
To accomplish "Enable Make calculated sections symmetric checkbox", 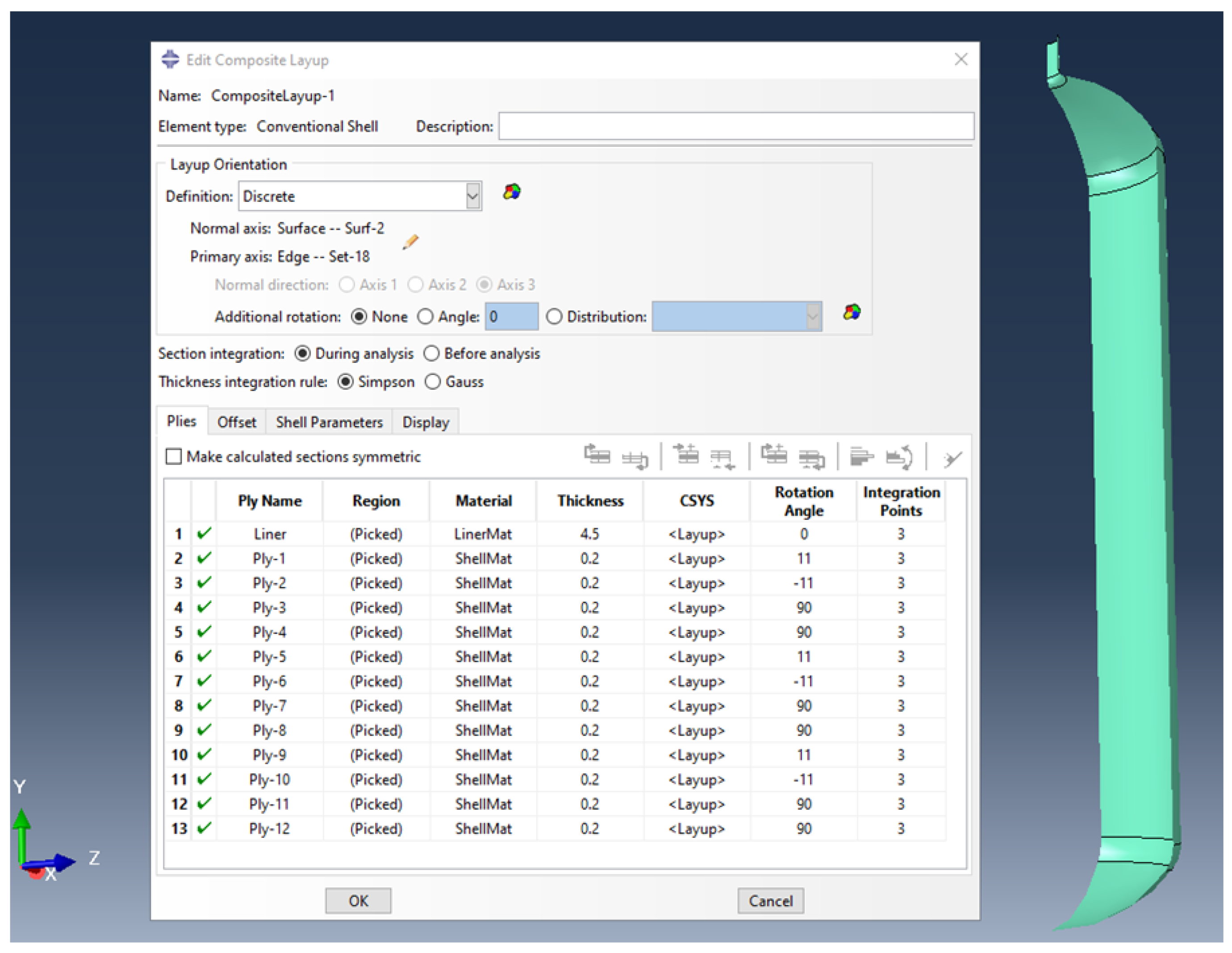I will coord(174,456).
